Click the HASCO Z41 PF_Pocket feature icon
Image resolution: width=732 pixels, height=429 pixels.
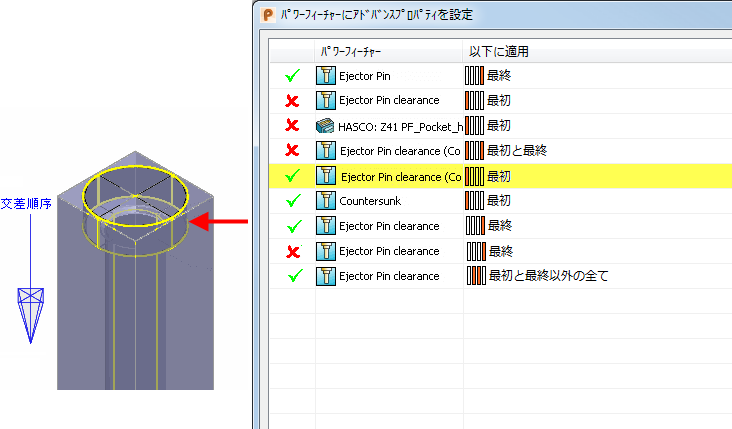click(x=325, y=126)
